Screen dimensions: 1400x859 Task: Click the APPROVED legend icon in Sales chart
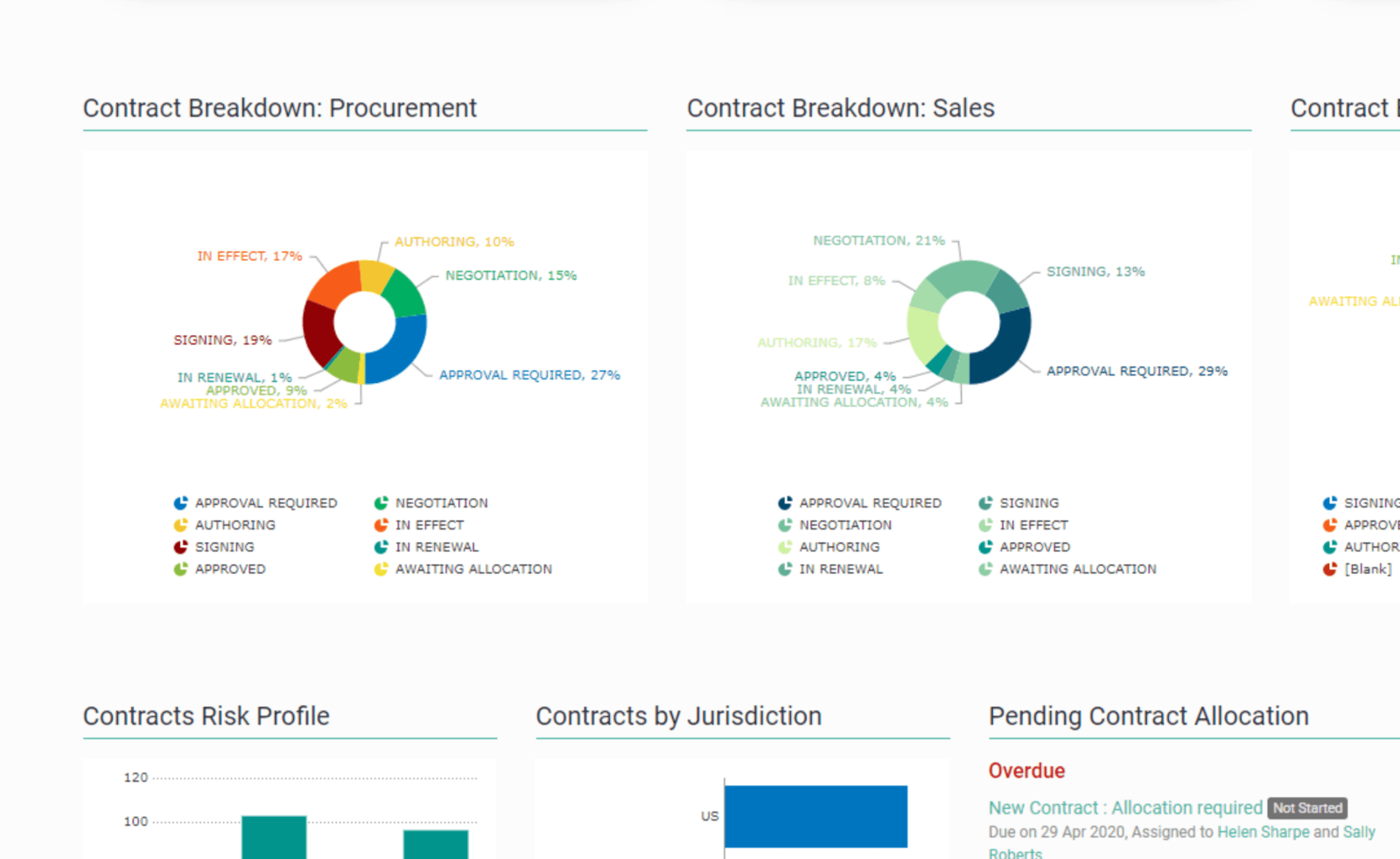[987, 546]
